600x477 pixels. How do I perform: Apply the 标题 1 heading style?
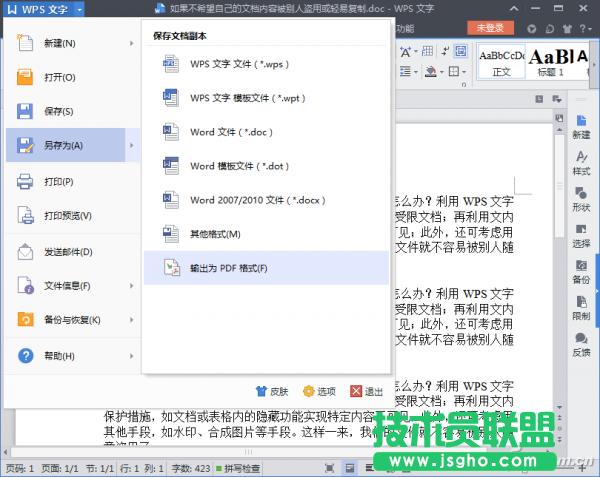click(x=547, y=61)
